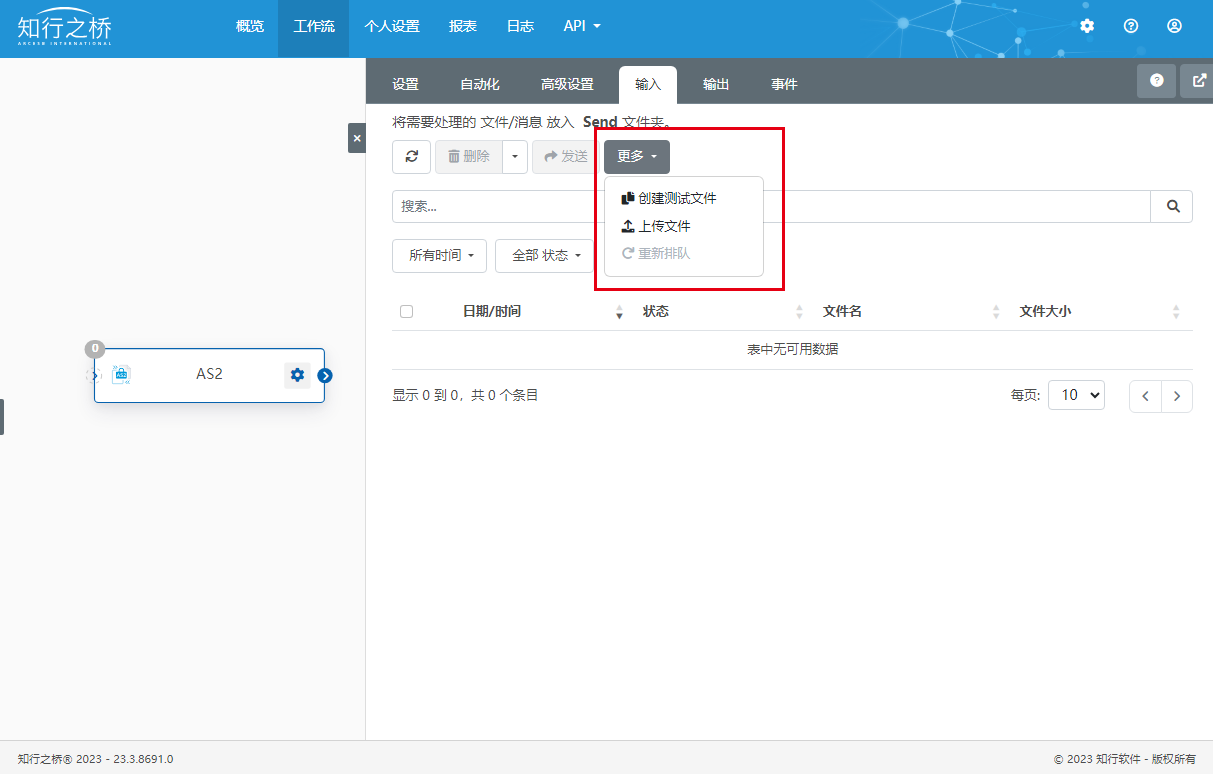Image resolution: width=1213 pixels, height=774 pixels.
Task: Go to 概览 in the navbar
Action: [250, 27]
